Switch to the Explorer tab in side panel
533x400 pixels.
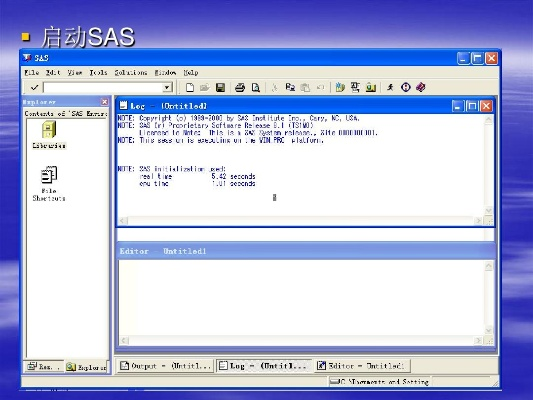coord(86,367)
